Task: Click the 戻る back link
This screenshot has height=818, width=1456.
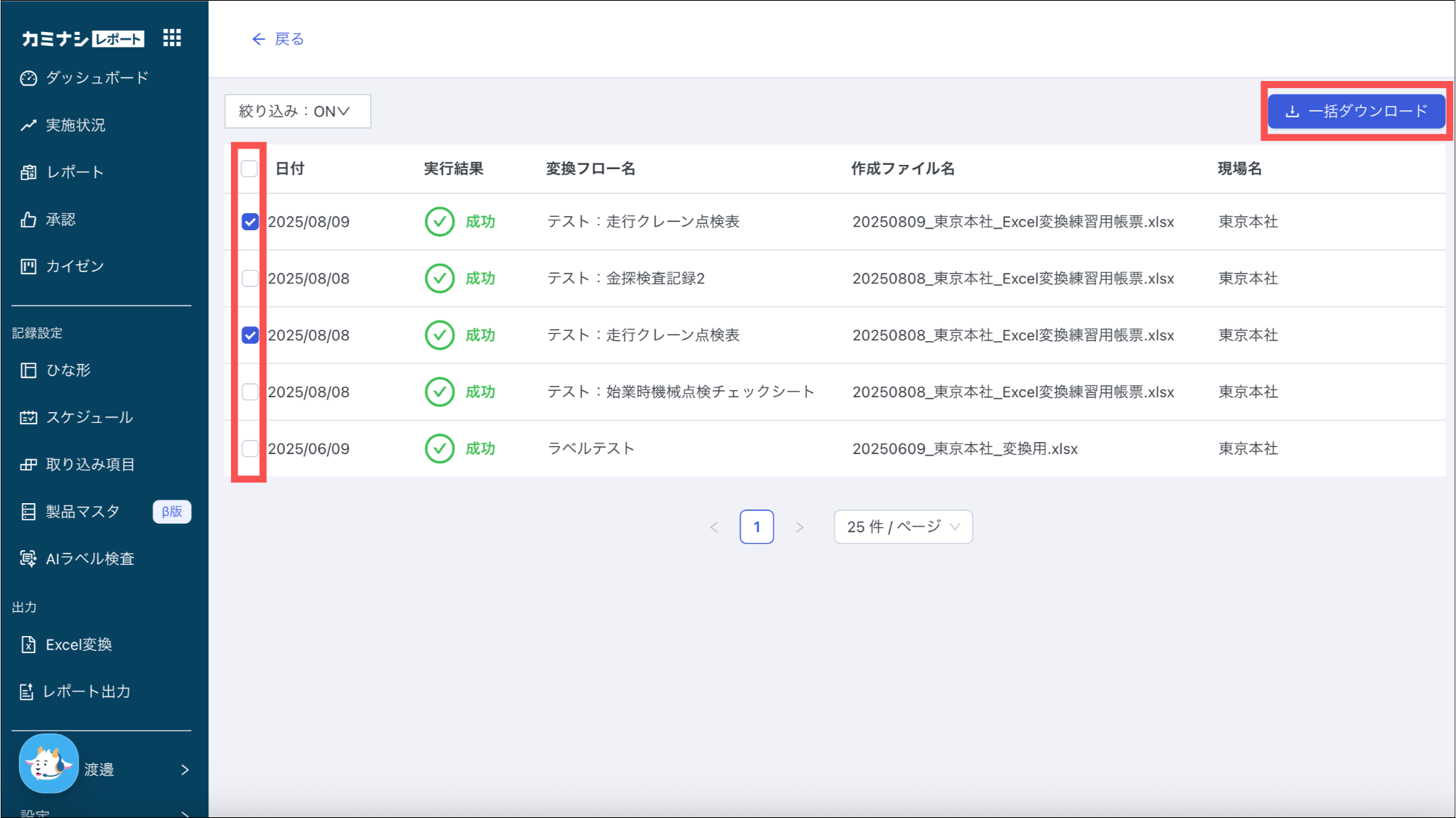Action: [278, 39]
